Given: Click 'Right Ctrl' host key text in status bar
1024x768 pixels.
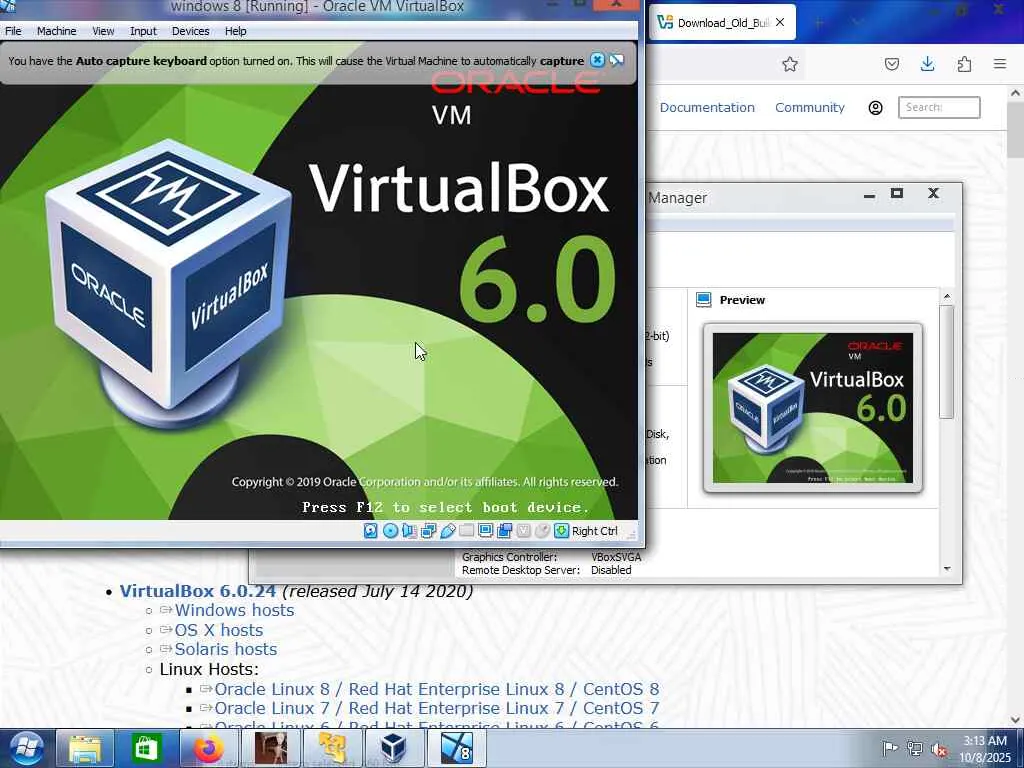Looking at the screenshot, I should [594, 531].
